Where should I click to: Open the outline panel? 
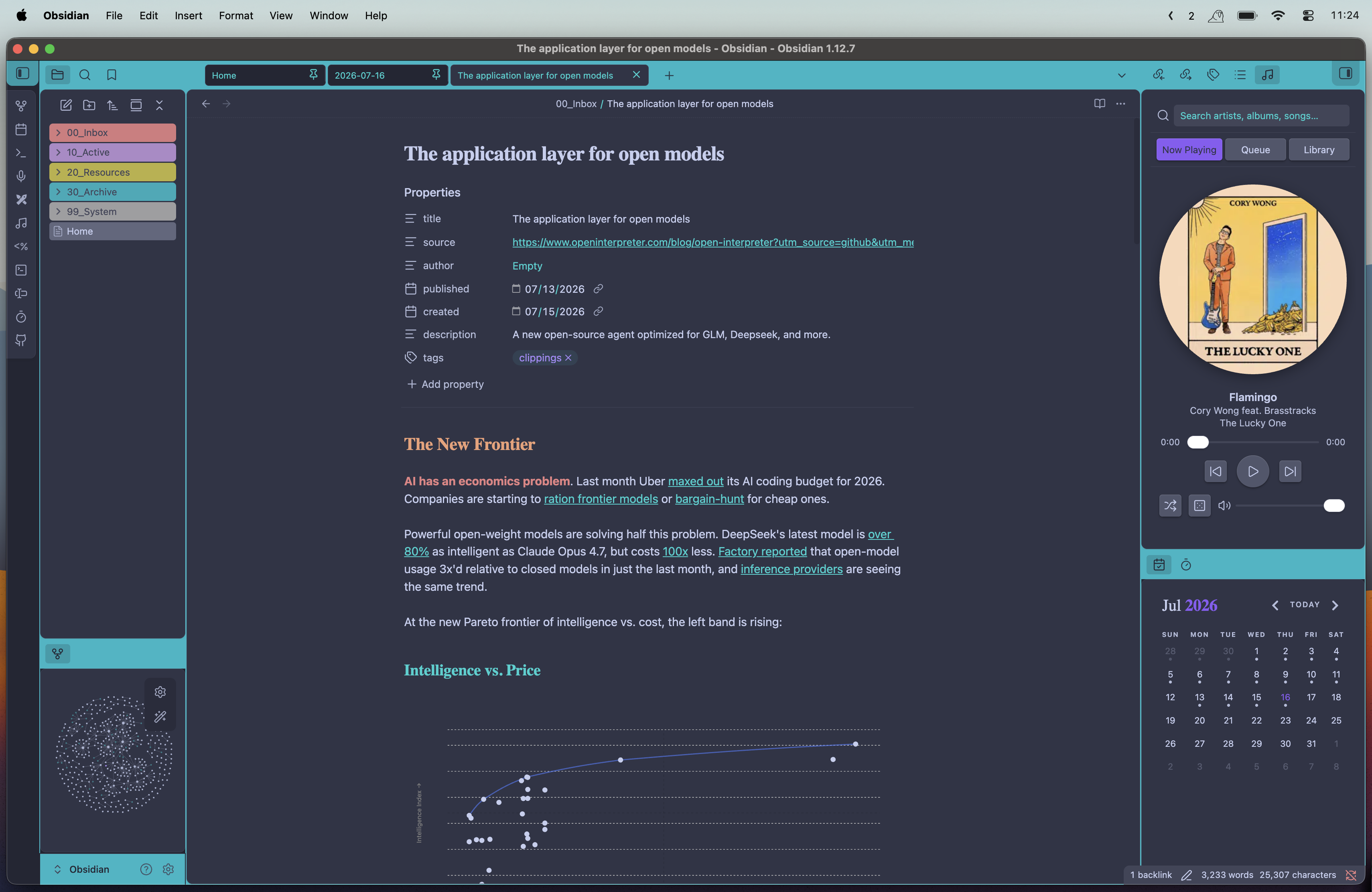[1240, 75]
